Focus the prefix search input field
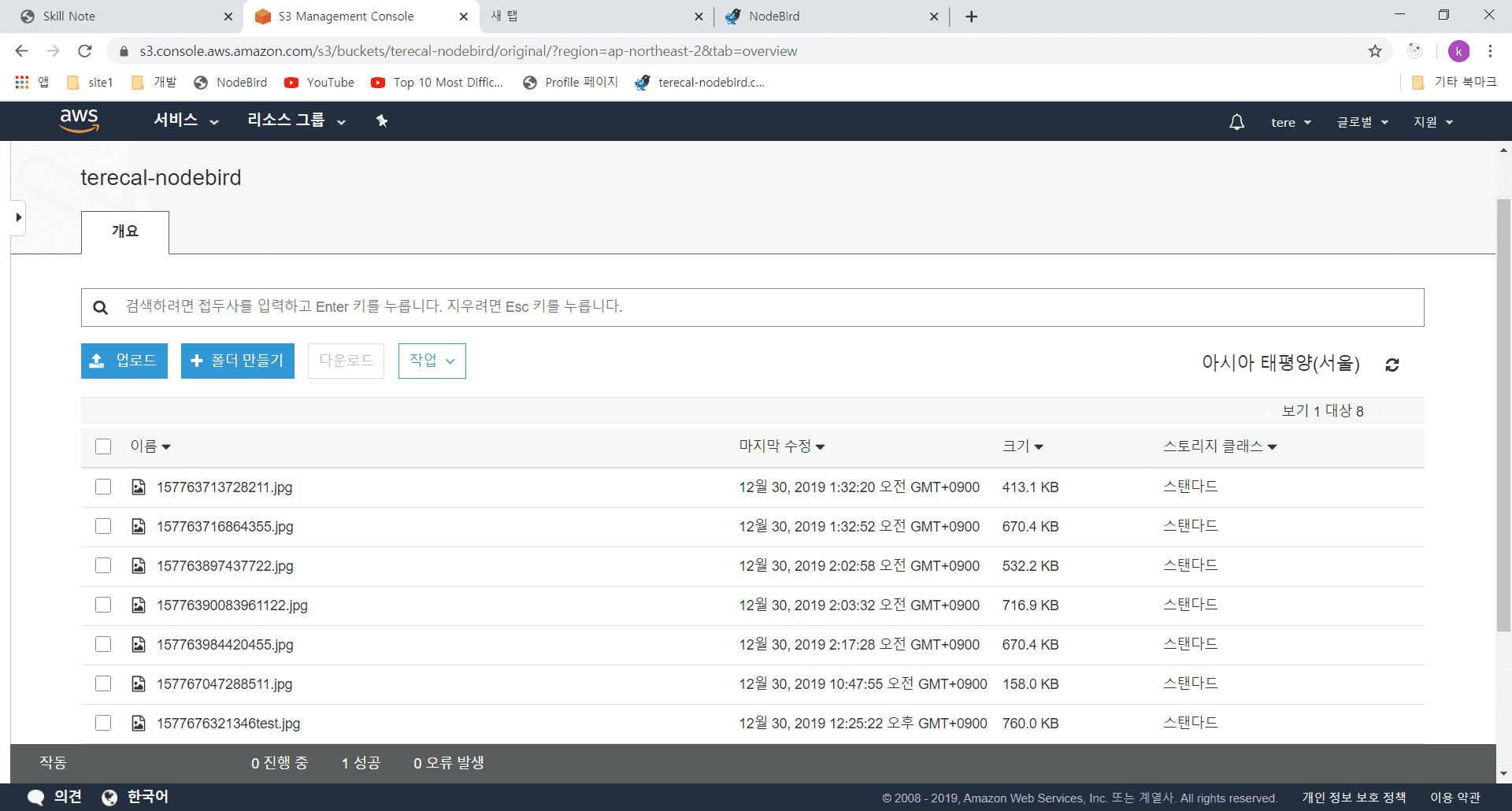 tap(753, 307)
